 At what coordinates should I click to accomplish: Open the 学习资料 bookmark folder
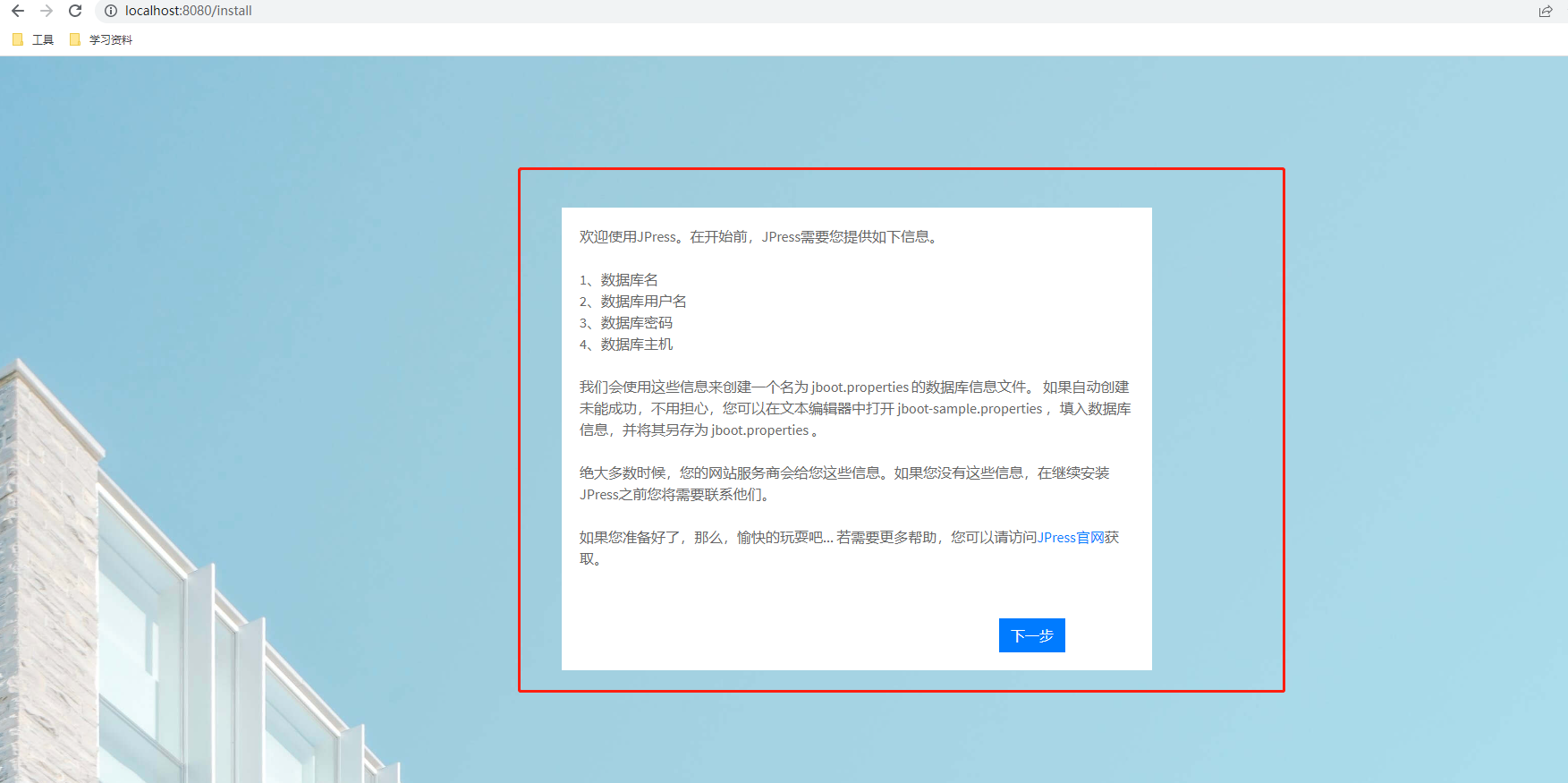101,39
